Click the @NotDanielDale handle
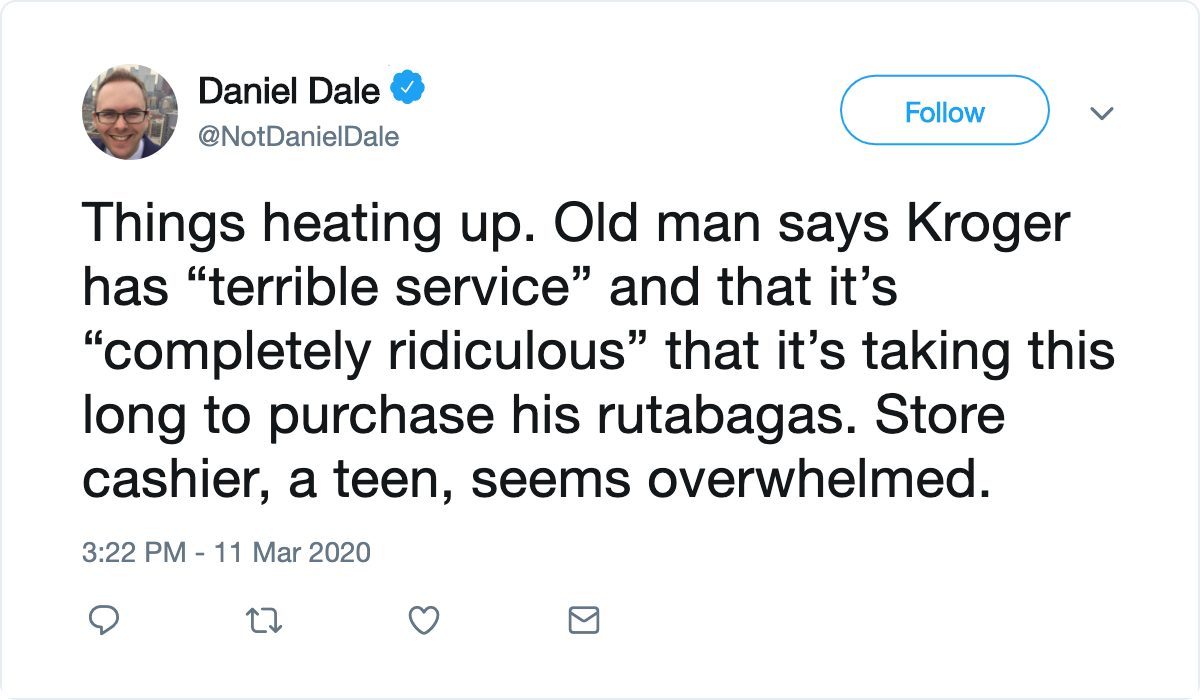 298,137
